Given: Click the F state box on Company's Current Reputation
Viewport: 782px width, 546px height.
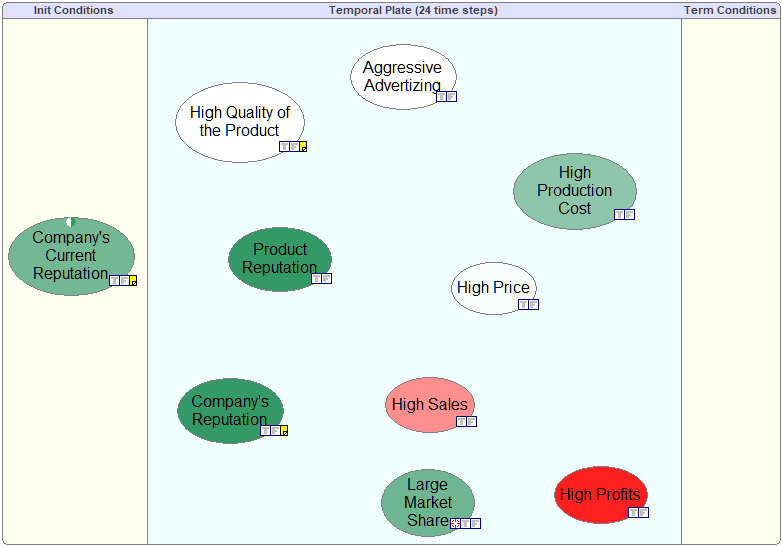Looking at the screenshot, I should (125, 281).
